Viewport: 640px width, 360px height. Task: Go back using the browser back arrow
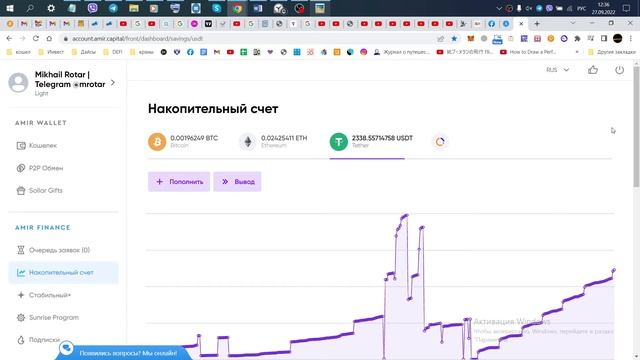[x=9, y=38]
